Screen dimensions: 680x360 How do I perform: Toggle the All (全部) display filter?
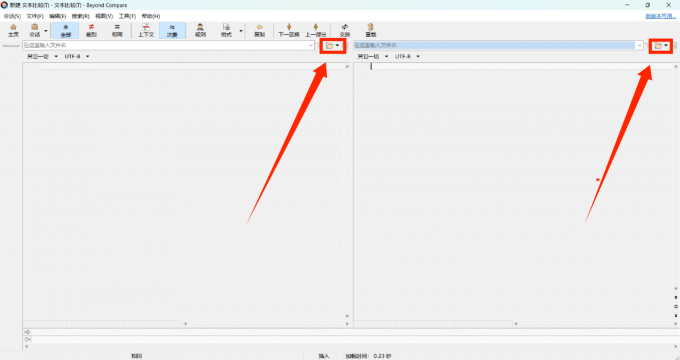pos(65,30)
